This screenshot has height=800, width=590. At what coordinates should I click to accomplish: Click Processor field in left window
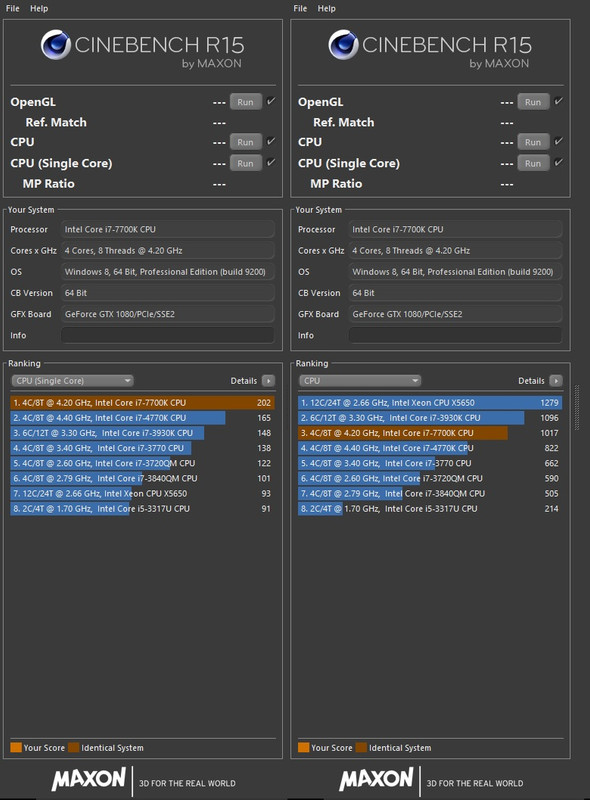[168, 230]
